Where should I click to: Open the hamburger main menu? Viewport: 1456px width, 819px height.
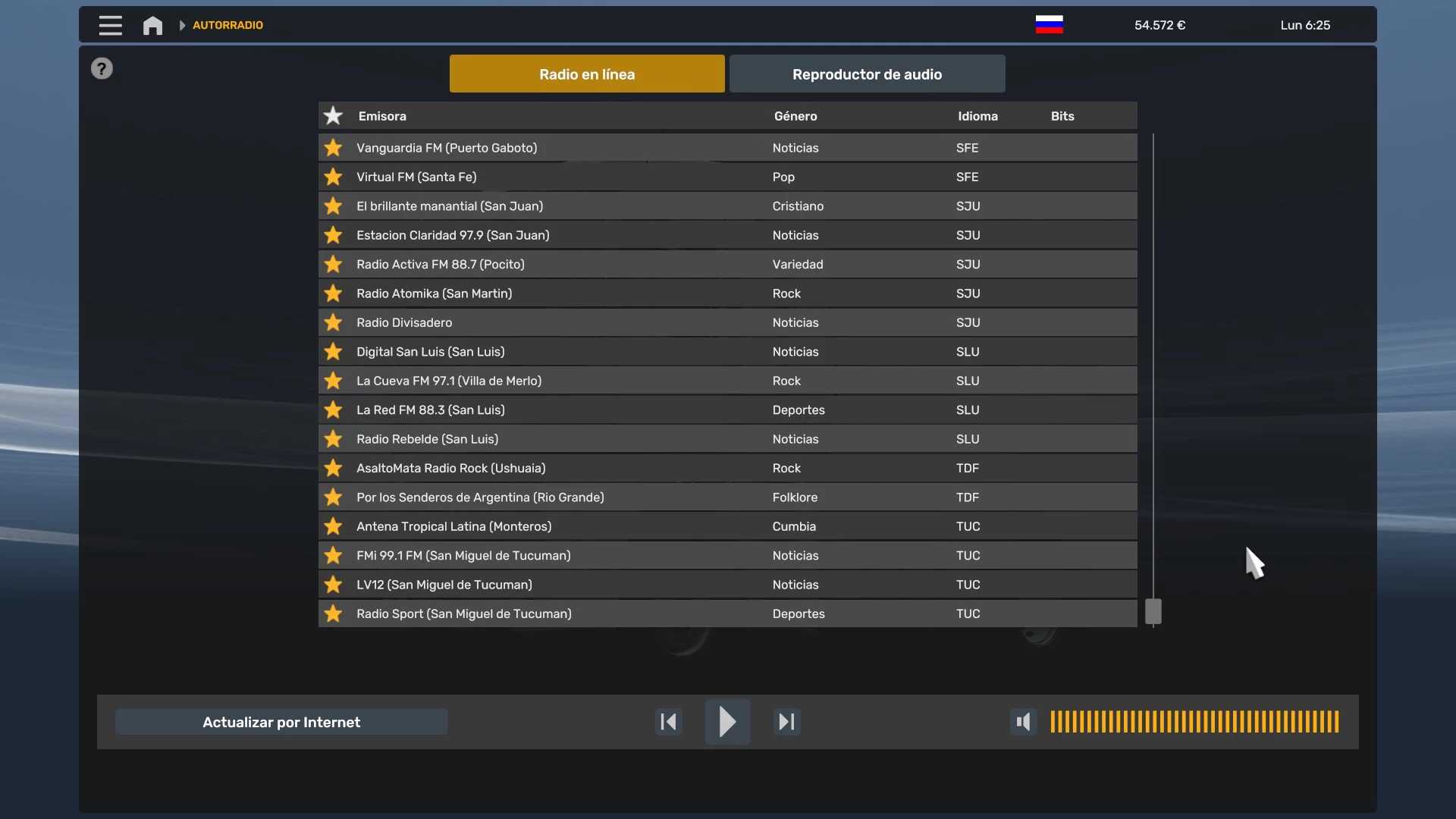click(x=110, y=25)
